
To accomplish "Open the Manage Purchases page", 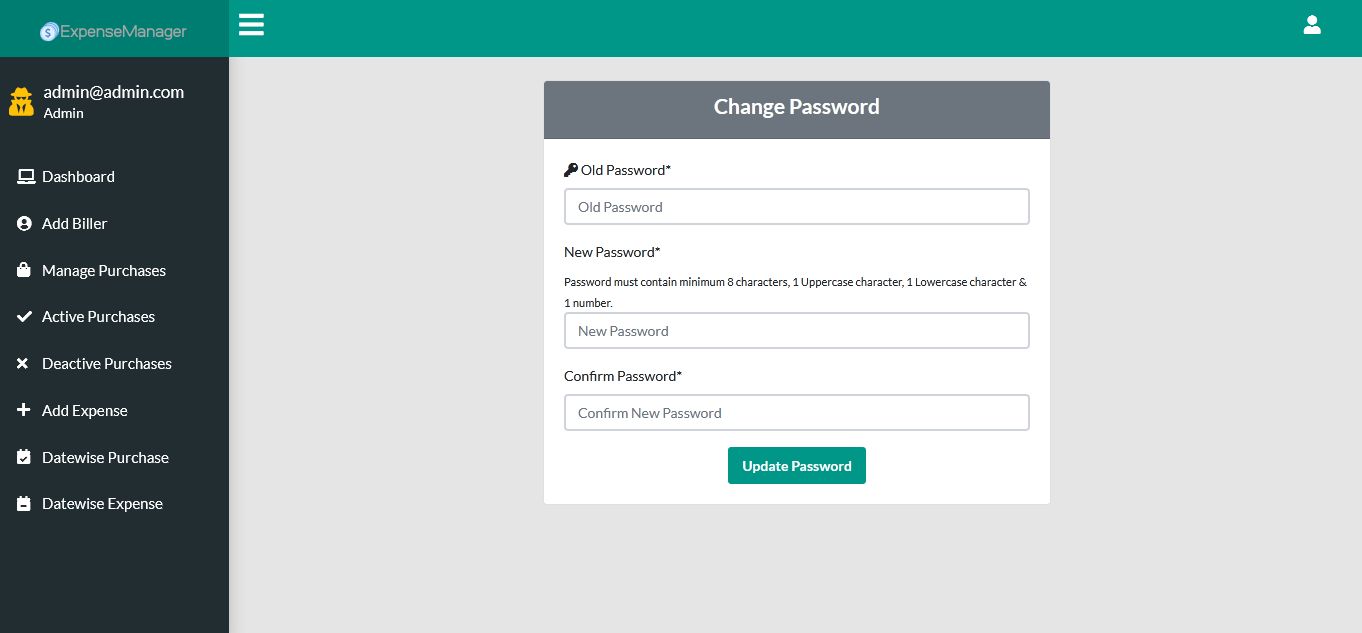I will [x=103, y=271].
